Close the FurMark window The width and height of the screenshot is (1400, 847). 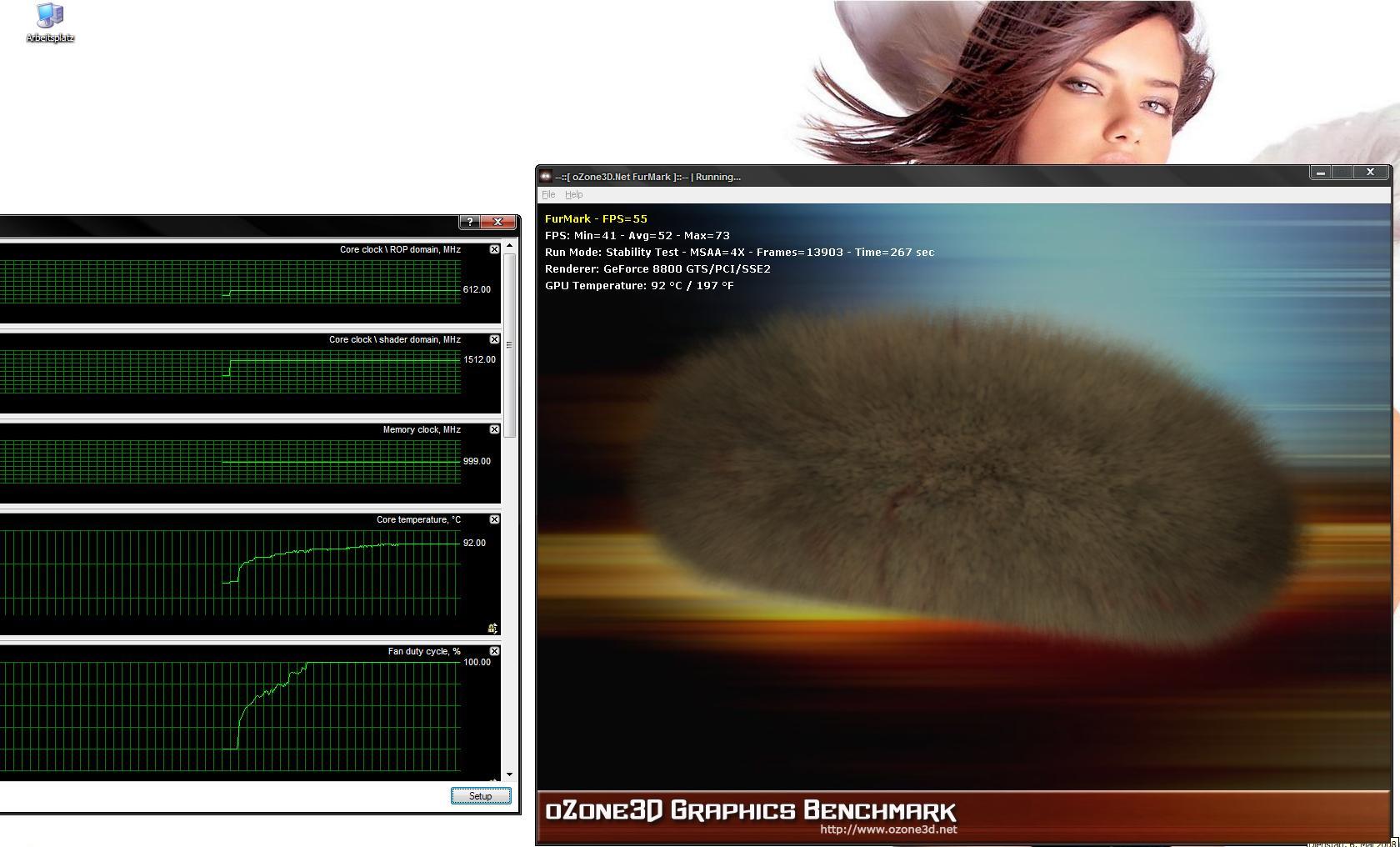pos(1370,173)
